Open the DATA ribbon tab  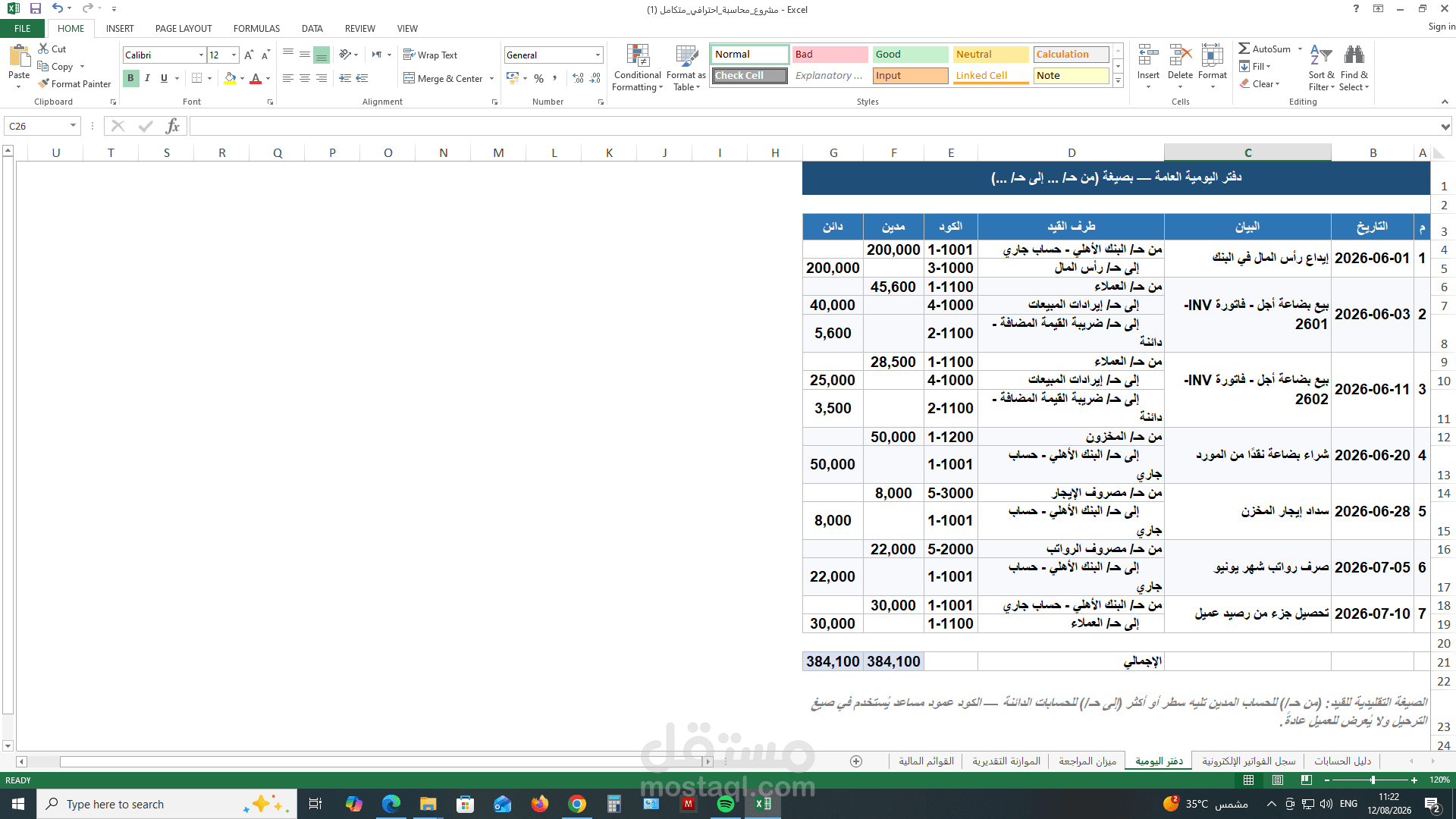(x=312, y=28)
